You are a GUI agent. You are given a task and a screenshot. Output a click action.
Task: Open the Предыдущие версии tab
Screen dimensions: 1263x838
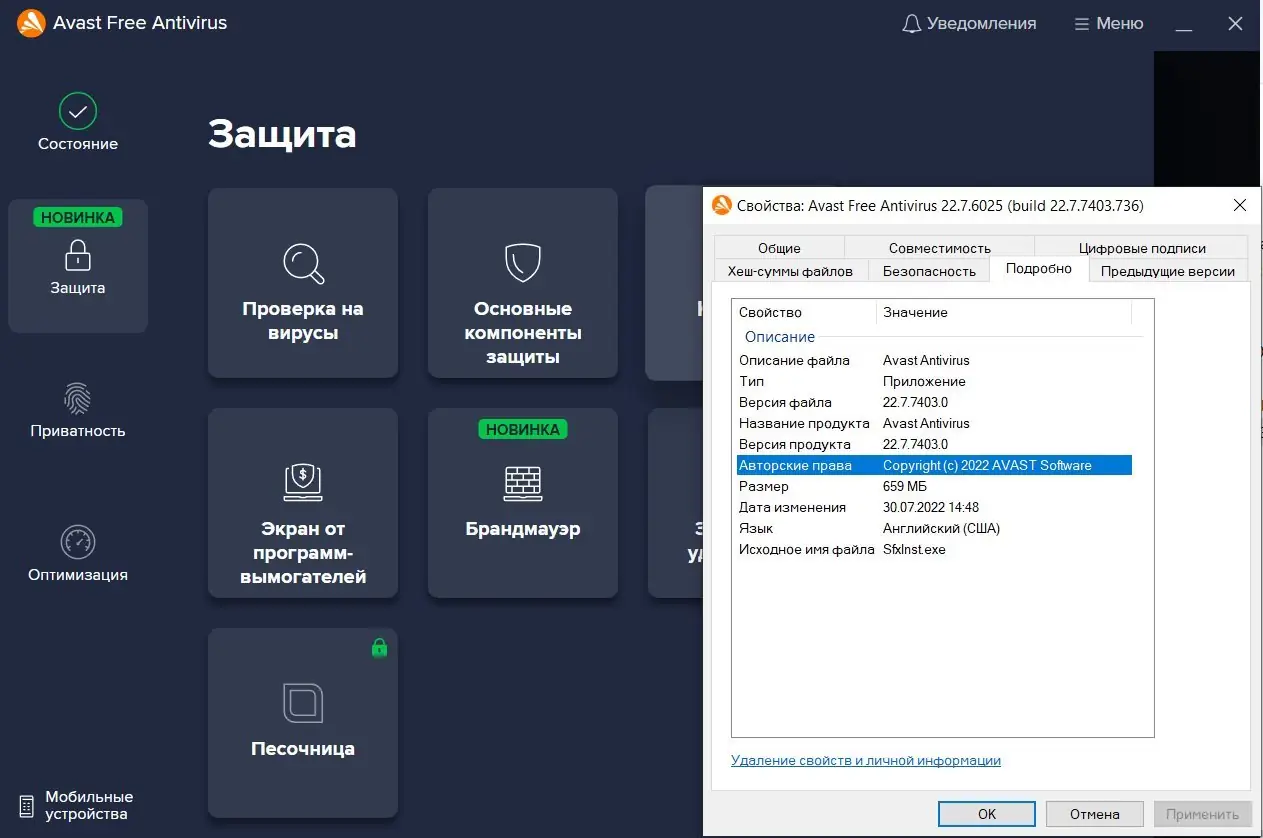[1168, 270]
